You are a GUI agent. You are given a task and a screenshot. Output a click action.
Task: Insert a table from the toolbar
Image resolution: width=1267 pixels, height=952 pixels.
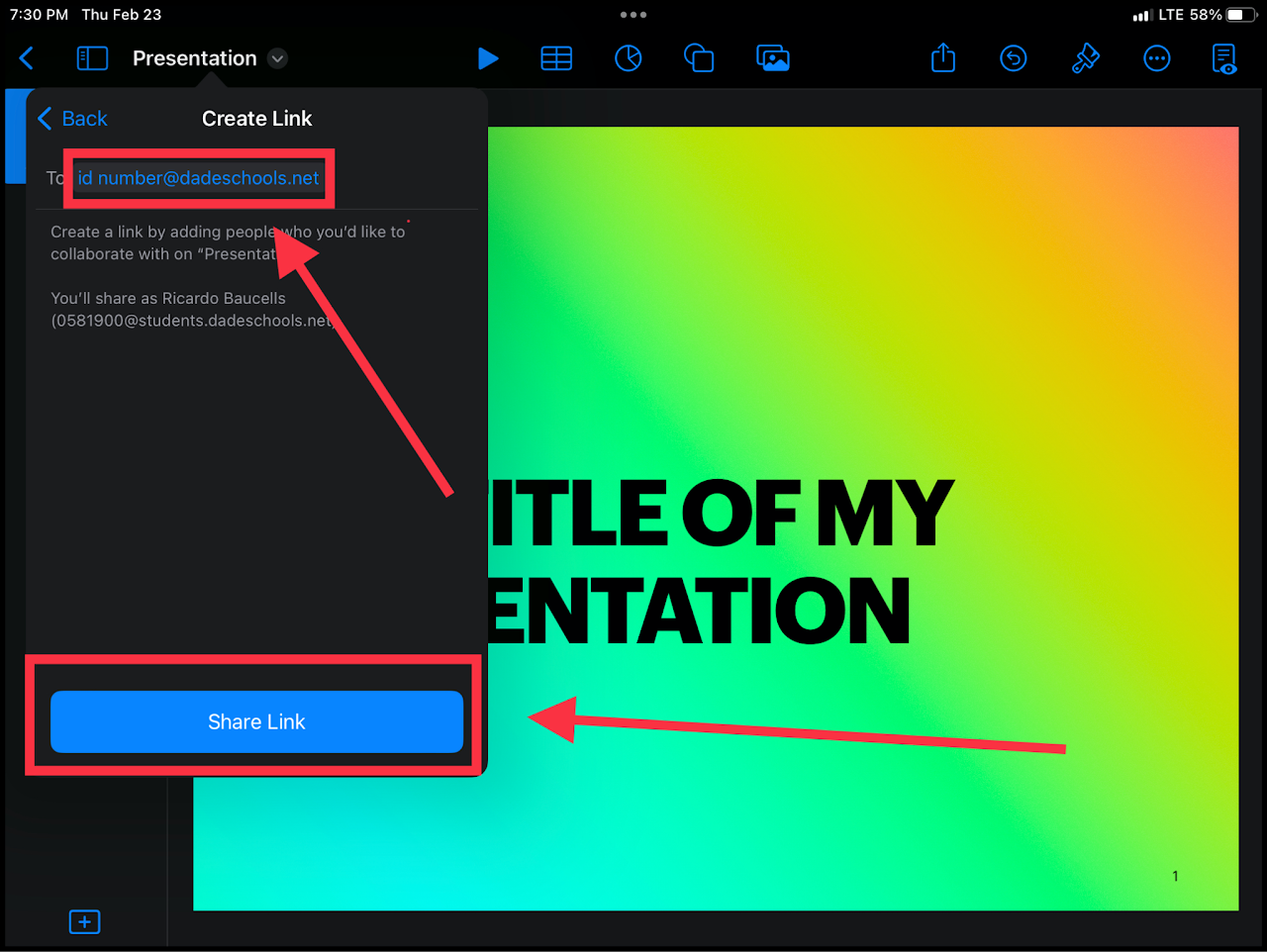[x=556, y=58]
